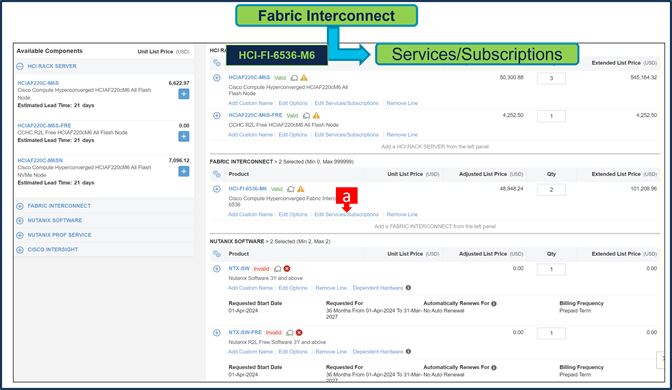Click Remove Line for HCI-FI-6536-M6

point(402,214)
